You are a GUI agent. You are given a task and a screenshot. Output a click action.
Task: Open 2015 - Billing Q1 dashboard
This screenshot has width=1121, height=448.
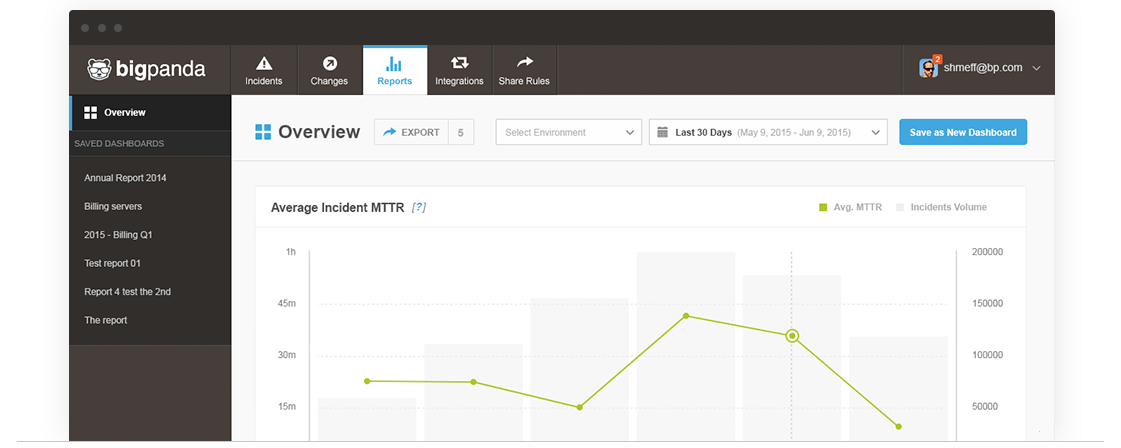tap(119, 235)
